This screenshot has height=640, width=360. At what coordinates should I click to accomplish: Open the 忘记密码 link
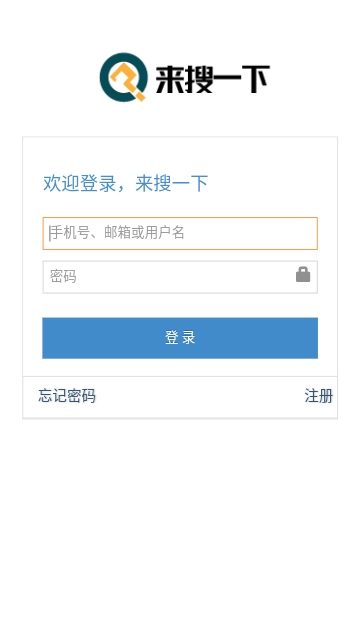tap(67, 396)
